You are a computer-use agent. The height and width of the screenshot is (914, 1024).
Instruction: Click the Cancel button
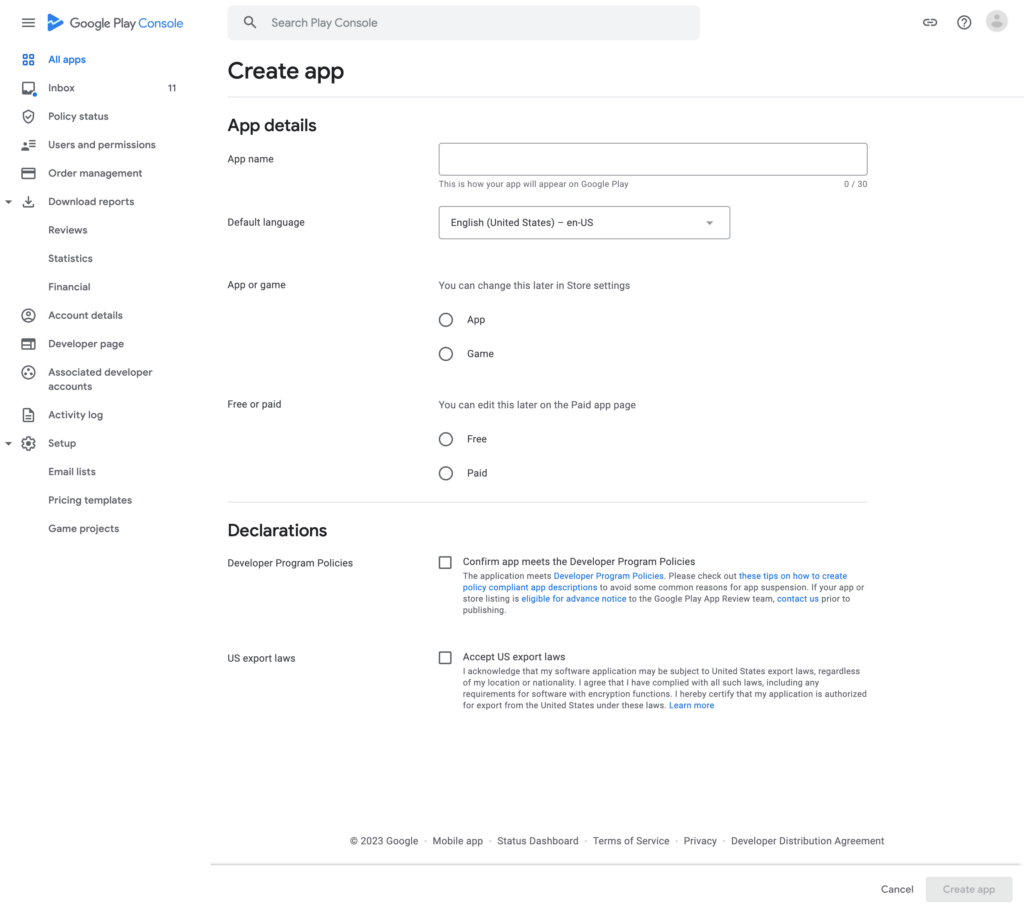(x=897, y=889)
